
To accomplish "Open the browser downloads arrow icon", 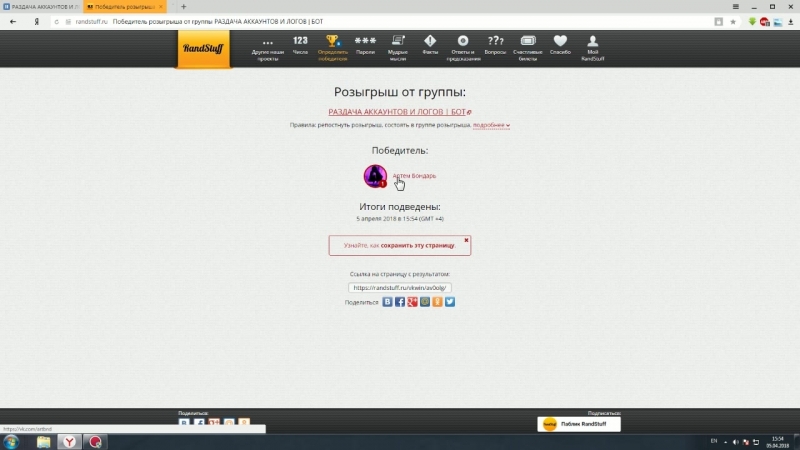I will 791,21.
